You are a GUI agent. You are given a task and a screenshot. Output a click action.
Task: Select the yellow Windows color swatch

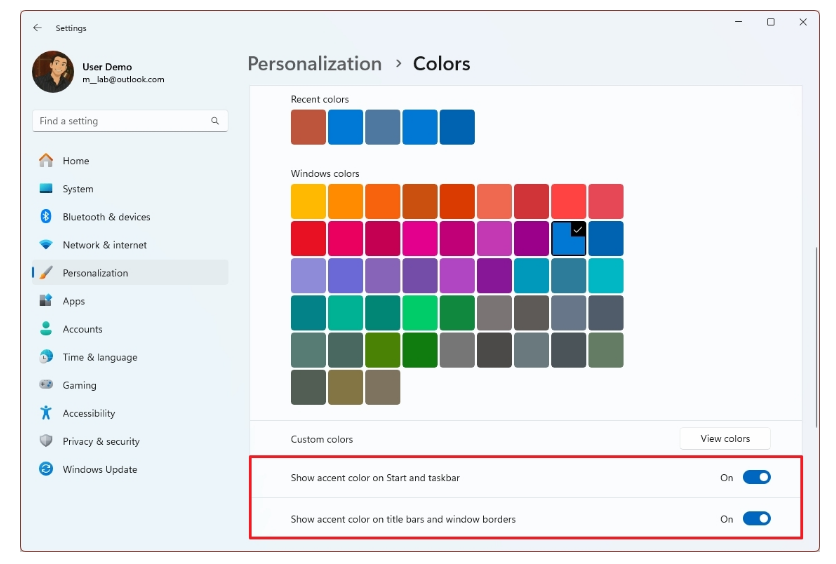[308, 201]
